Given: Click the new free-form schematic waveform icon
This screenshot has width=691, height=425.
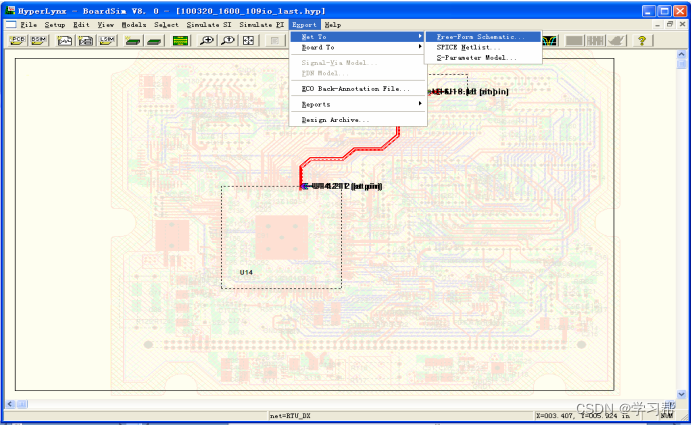Looking at the screenshot, I should pos(65,41).
